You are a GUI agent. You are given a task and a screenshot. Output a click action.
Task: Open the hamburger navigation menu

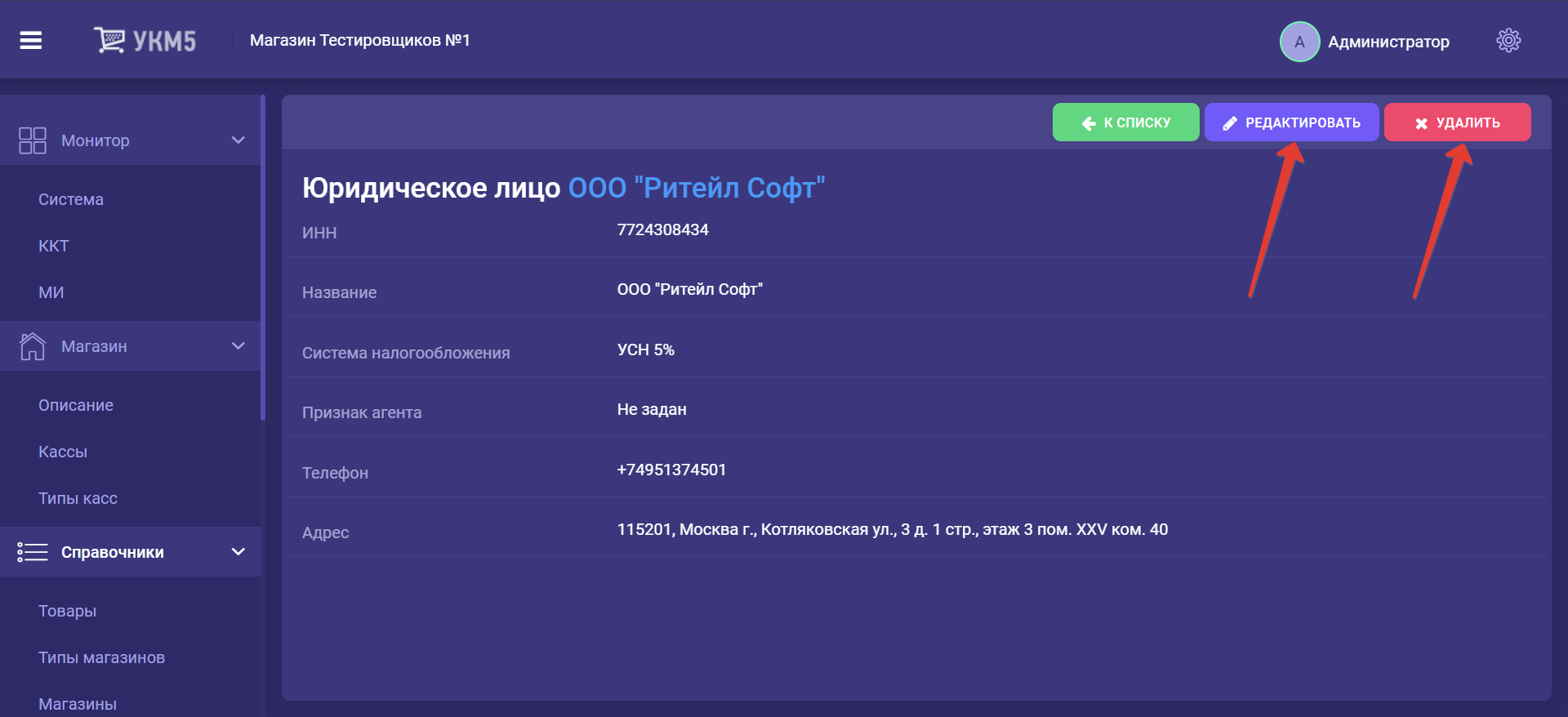[x=30, y=40]
